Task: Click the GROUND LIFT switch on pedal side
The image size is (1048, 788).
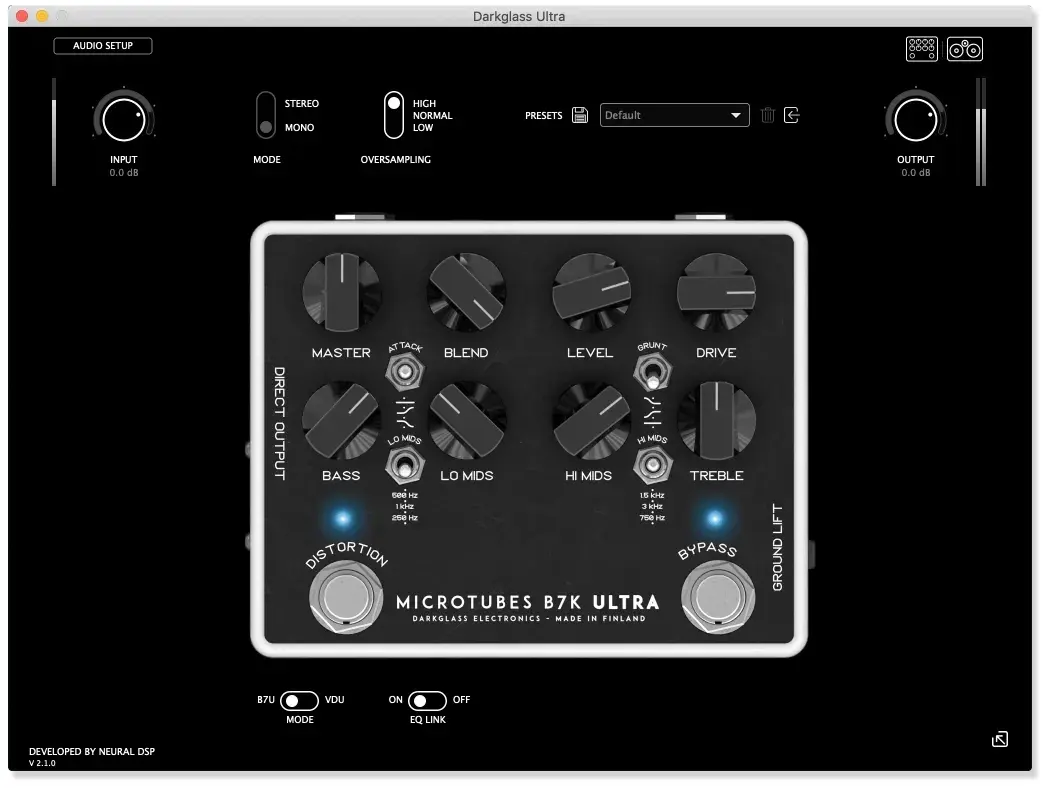Action: [811, 554]
